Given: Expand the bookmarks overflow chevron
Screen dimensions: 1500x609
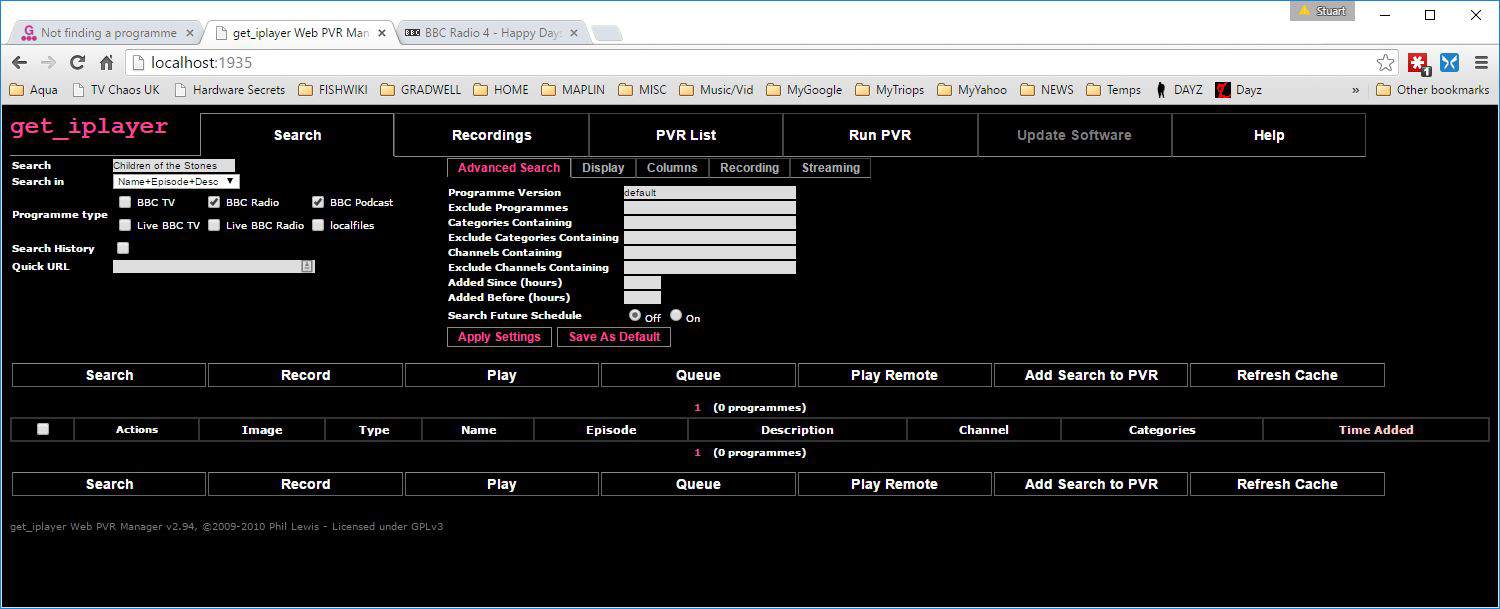Looking at the screenshot, I should [1356, 90].
